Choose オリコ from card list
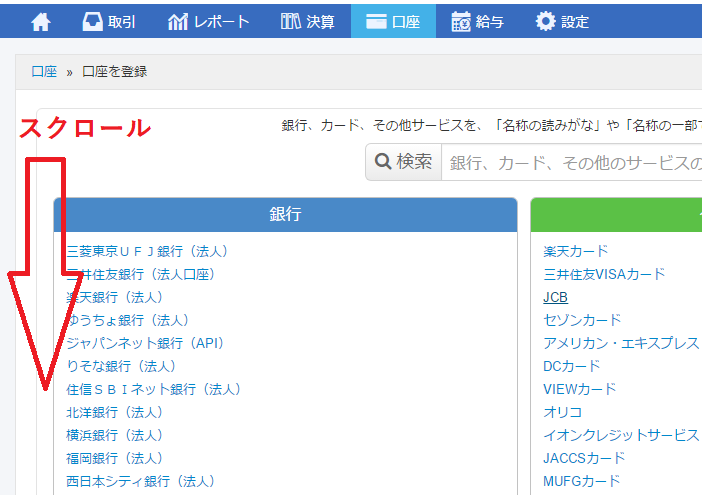Screen dimensions: 702x495 click(562, 412)
